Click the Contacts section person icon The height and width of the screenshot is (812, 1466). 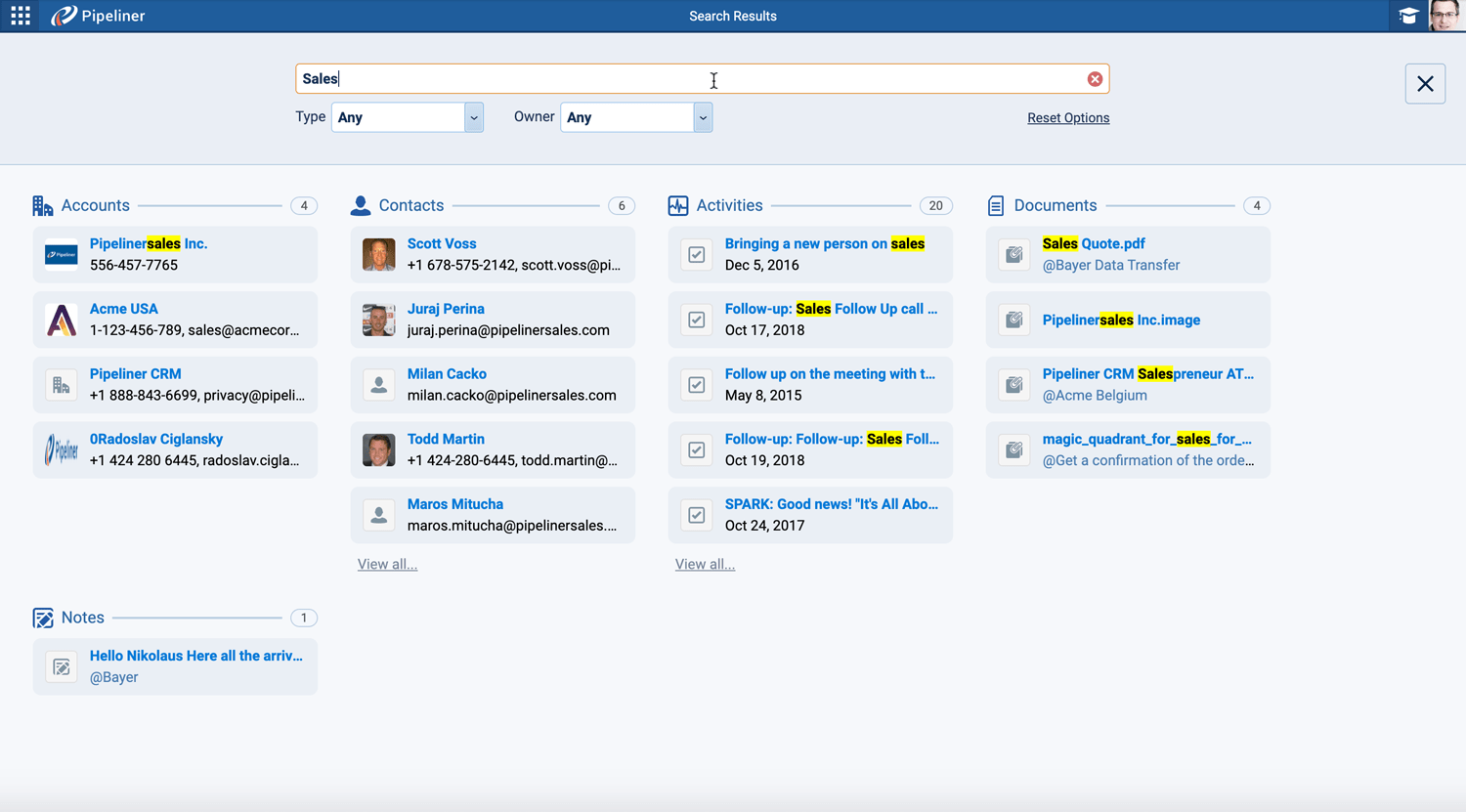pos(361,206)
